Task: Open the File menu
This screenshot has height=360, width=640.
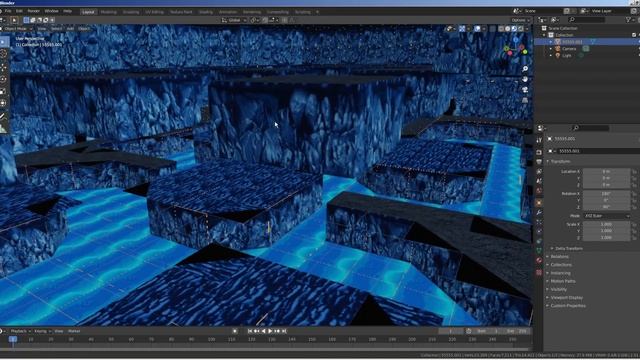Action: (8, 11)
